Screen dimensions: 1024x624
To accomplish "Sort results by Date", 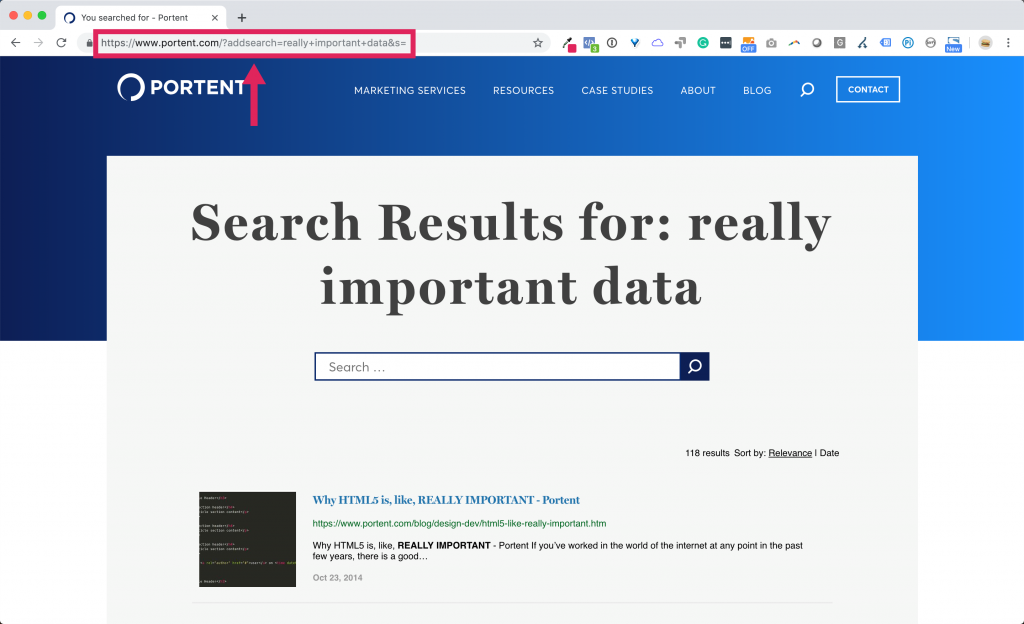I will [x=829, y=452].
